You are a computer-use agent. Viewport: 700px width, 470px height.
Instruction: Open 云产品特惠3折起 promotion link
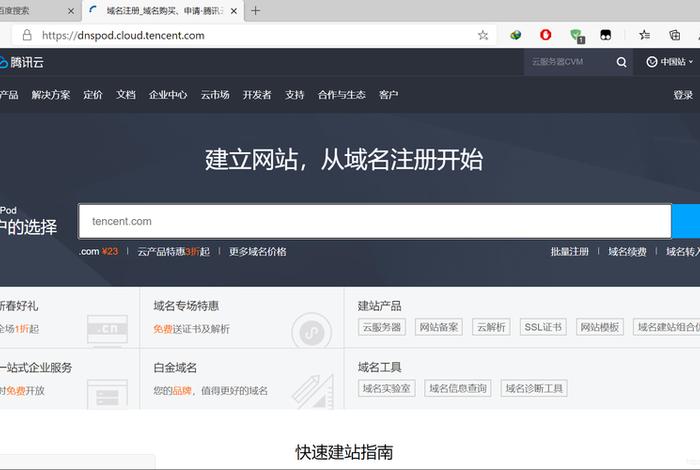[x=174, y=252]
